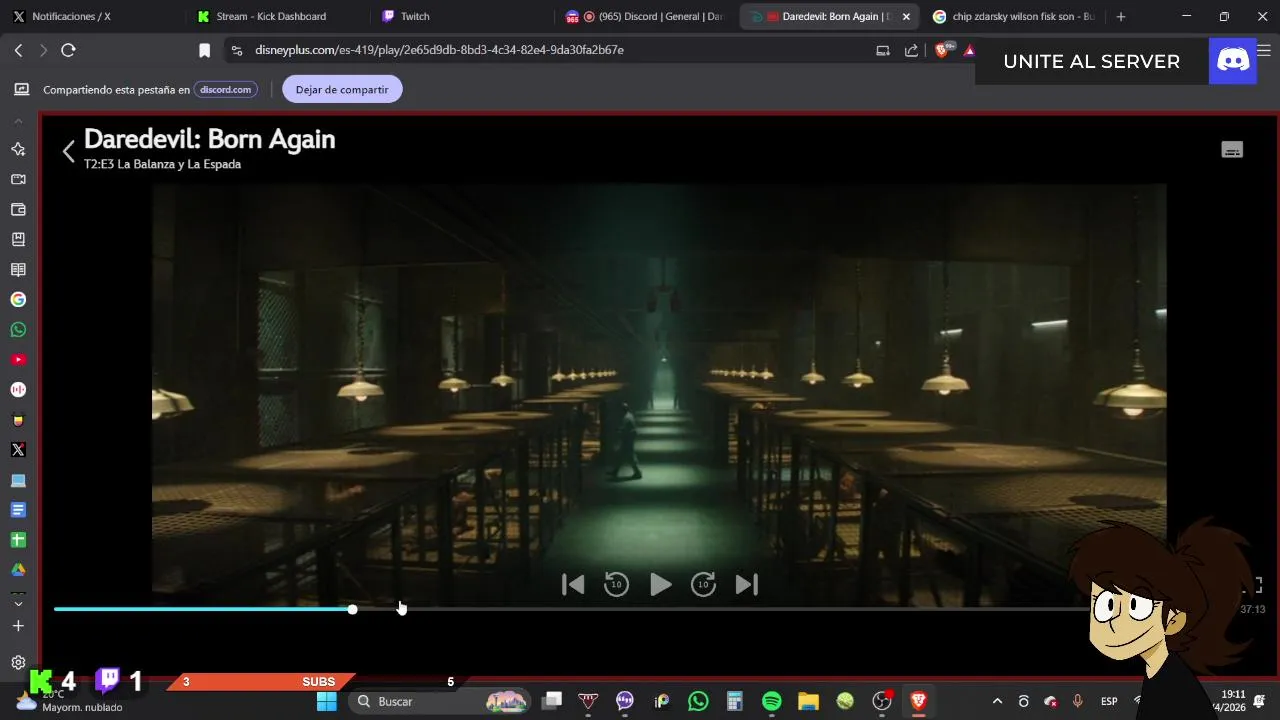This screenshot has width=1280, height=720.
Task: Jump to the previous episode
Action: coord(573,584)
